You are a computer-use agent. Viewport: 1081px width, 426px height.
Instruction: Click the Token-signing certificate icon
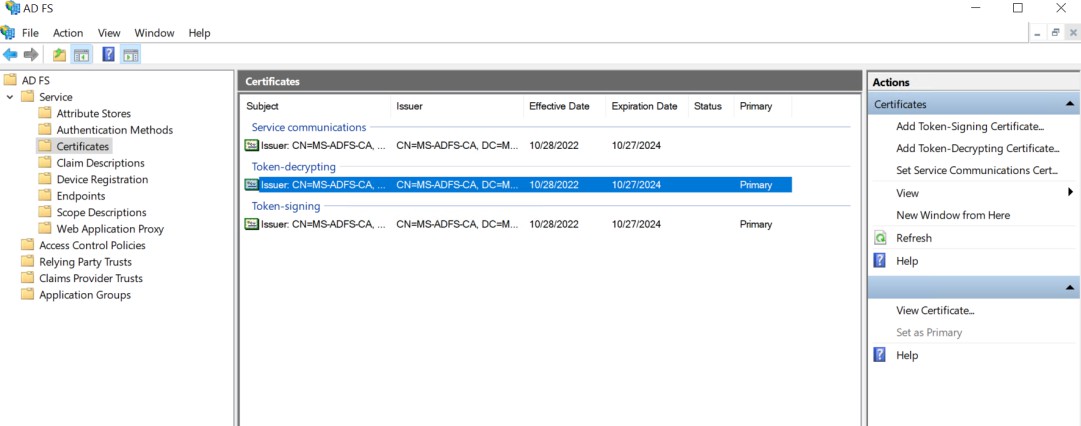(252, 224)
